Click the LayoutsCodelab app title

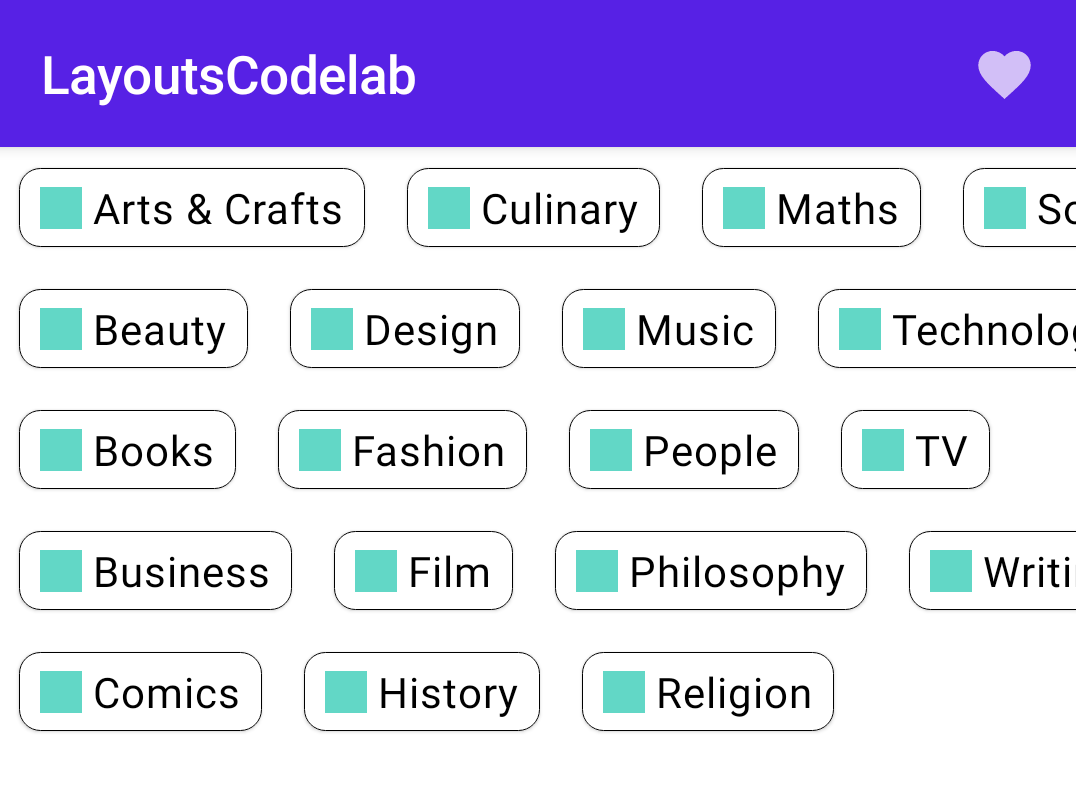[229, 76]
